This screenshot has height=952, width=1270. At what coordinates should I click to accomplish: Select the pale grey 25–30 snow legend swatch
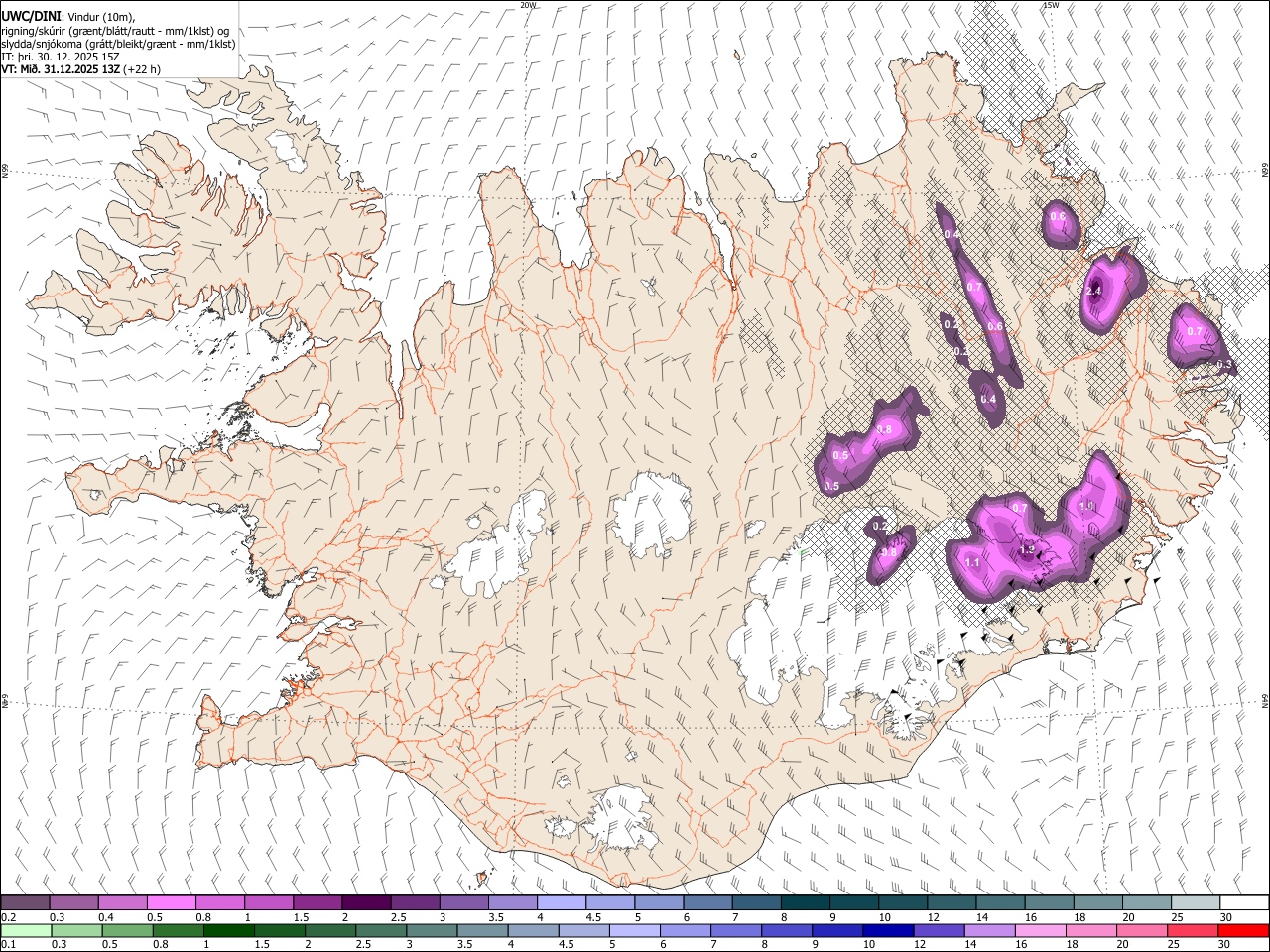[1196, 902]
